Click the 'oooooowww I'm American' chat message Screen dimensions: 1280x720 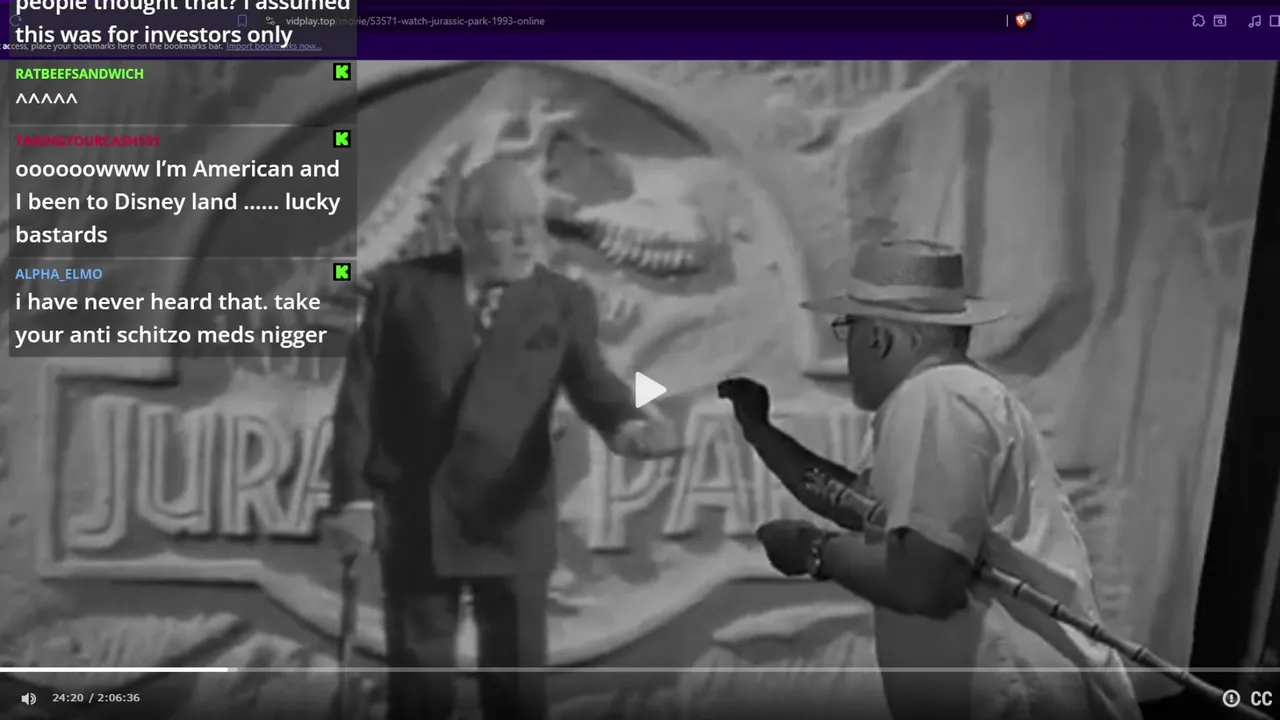[178, 201]
